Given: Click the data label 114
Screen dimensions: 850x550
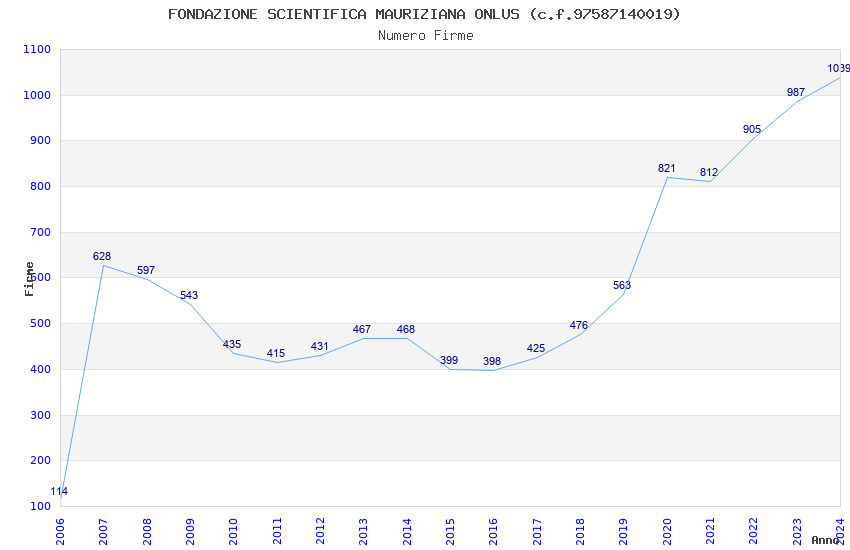Looking at the screenshot, I should tap(59, 491).
